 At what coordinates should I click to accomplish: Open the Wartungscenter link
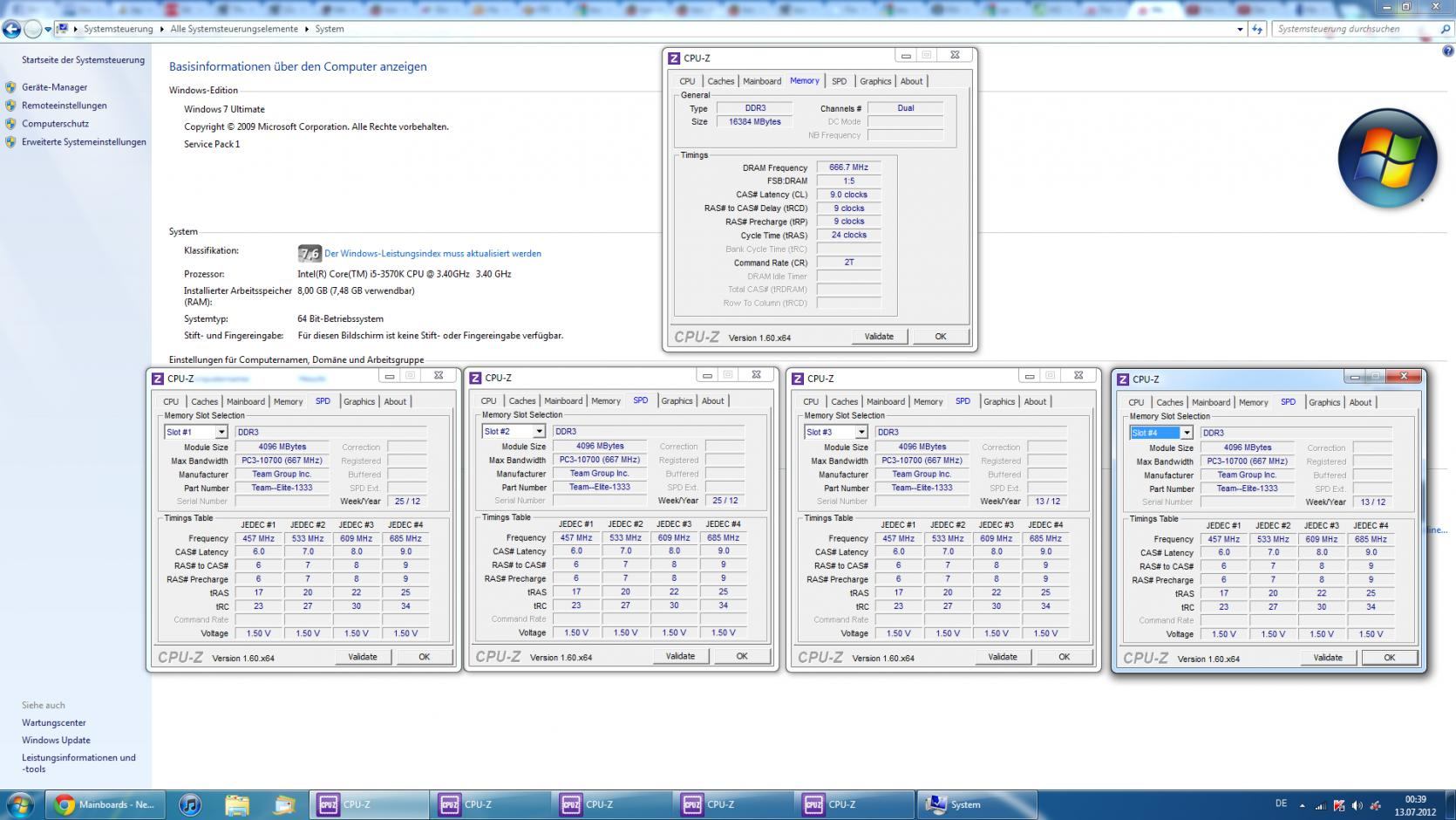click(54, 722)
